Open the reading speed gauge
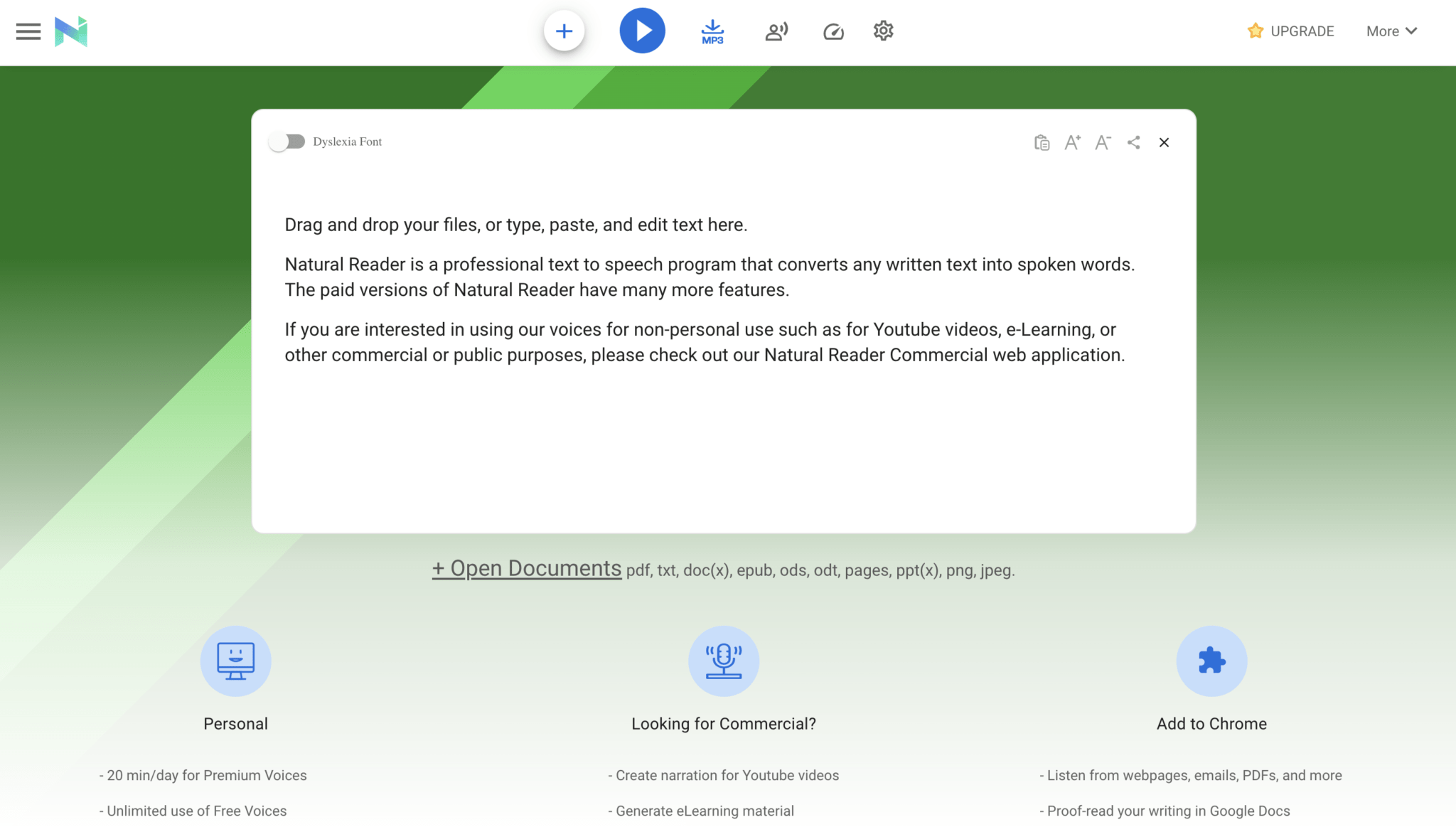 [x=833, y=31]
